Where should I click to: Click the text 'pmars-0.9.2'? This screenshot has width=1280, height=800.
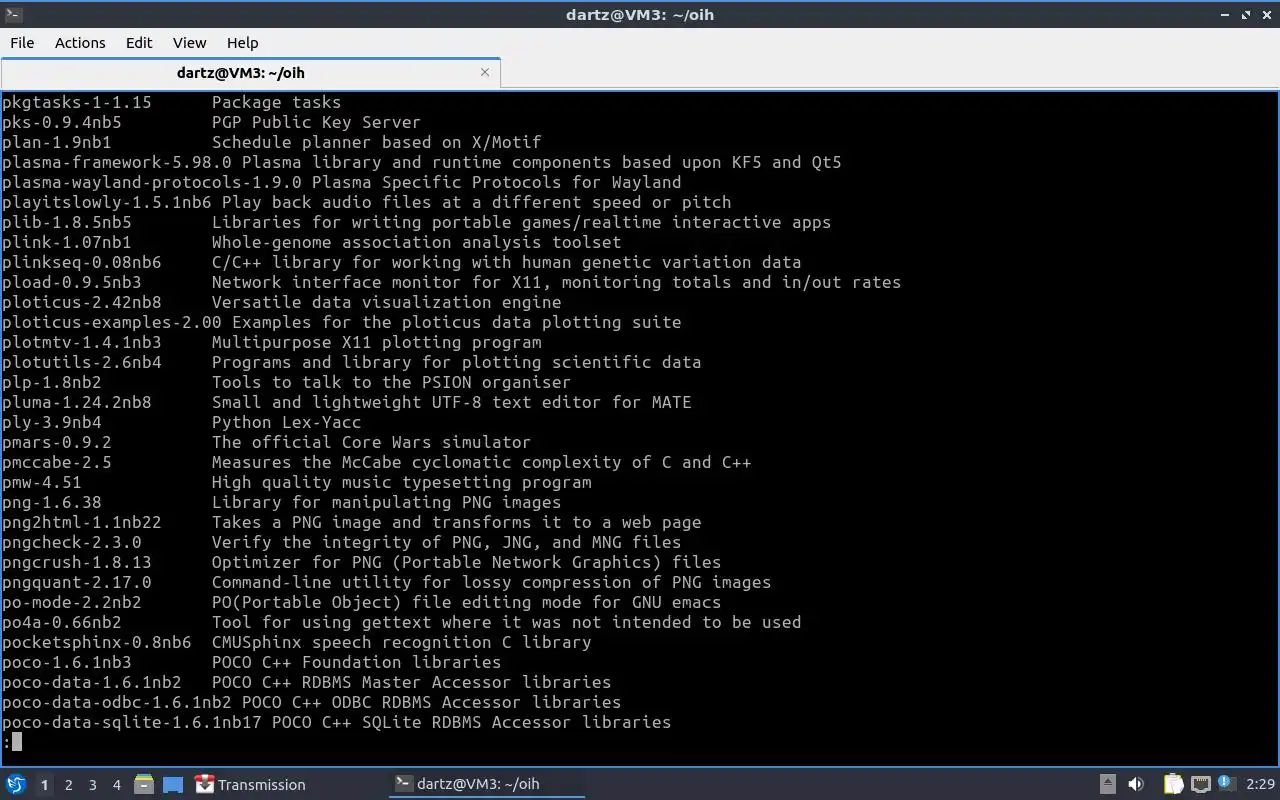[57, 442]
